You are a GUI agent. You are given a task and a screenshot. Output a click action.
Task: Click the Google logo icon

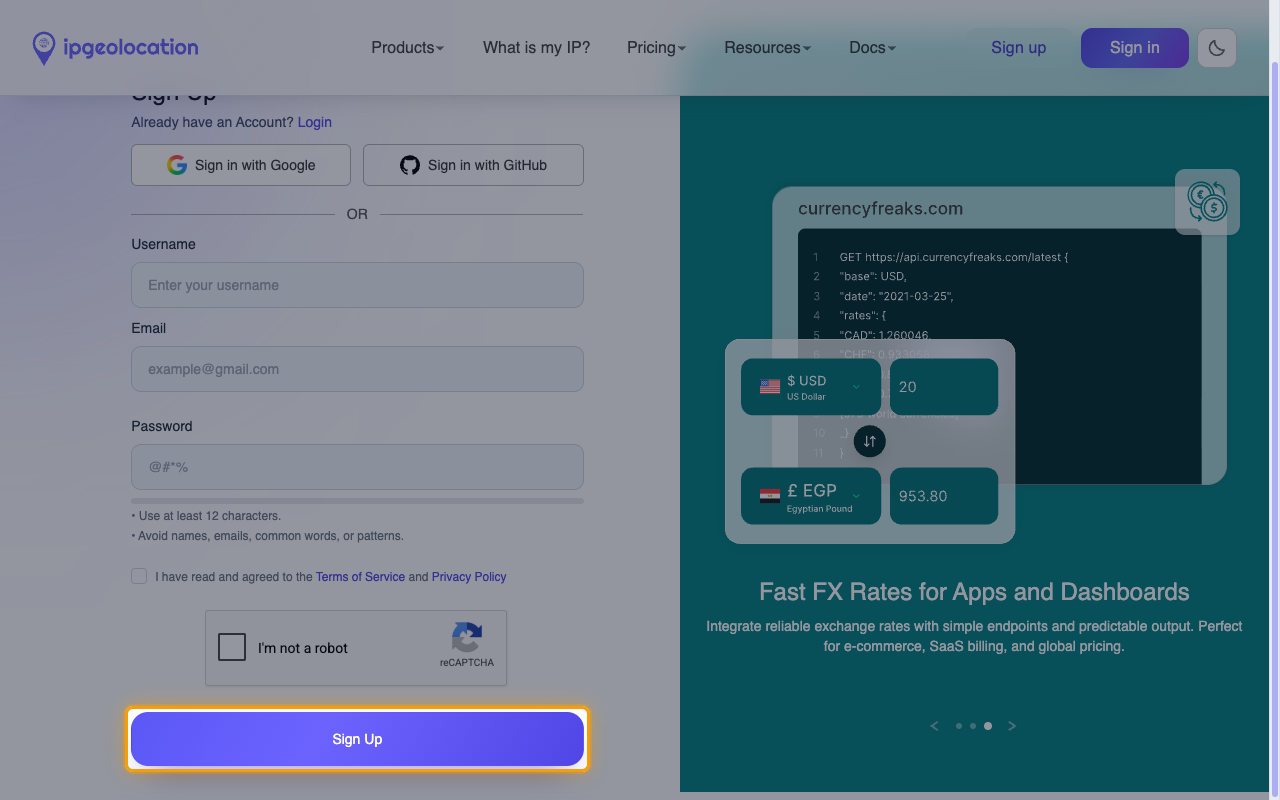[177, 165]
